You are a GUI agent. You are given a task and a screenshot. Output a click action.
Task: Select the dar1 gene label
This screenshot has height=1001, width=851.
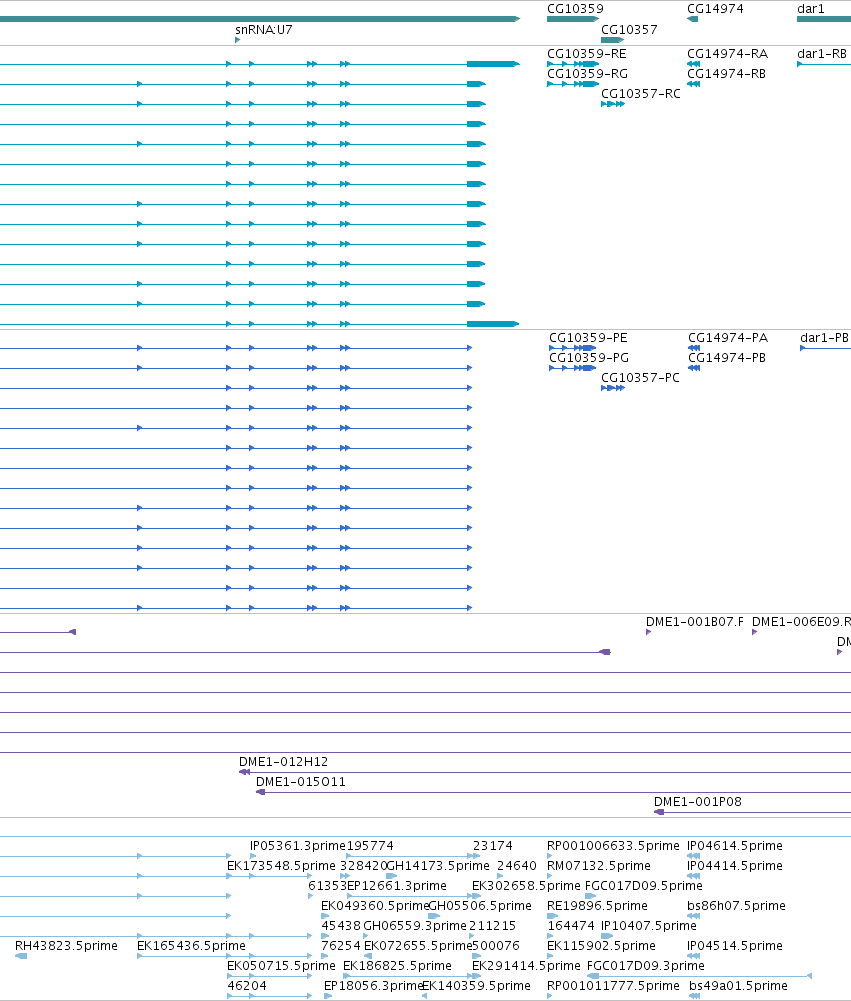click(811, 9)
